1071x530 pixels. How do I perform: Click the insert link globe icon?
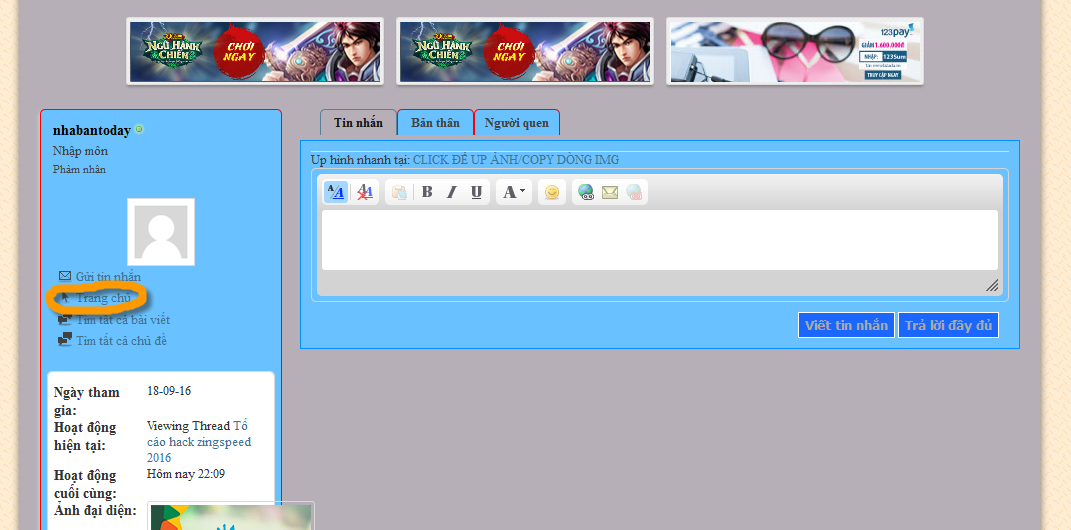pyautogui.click(x=586, y=193)
